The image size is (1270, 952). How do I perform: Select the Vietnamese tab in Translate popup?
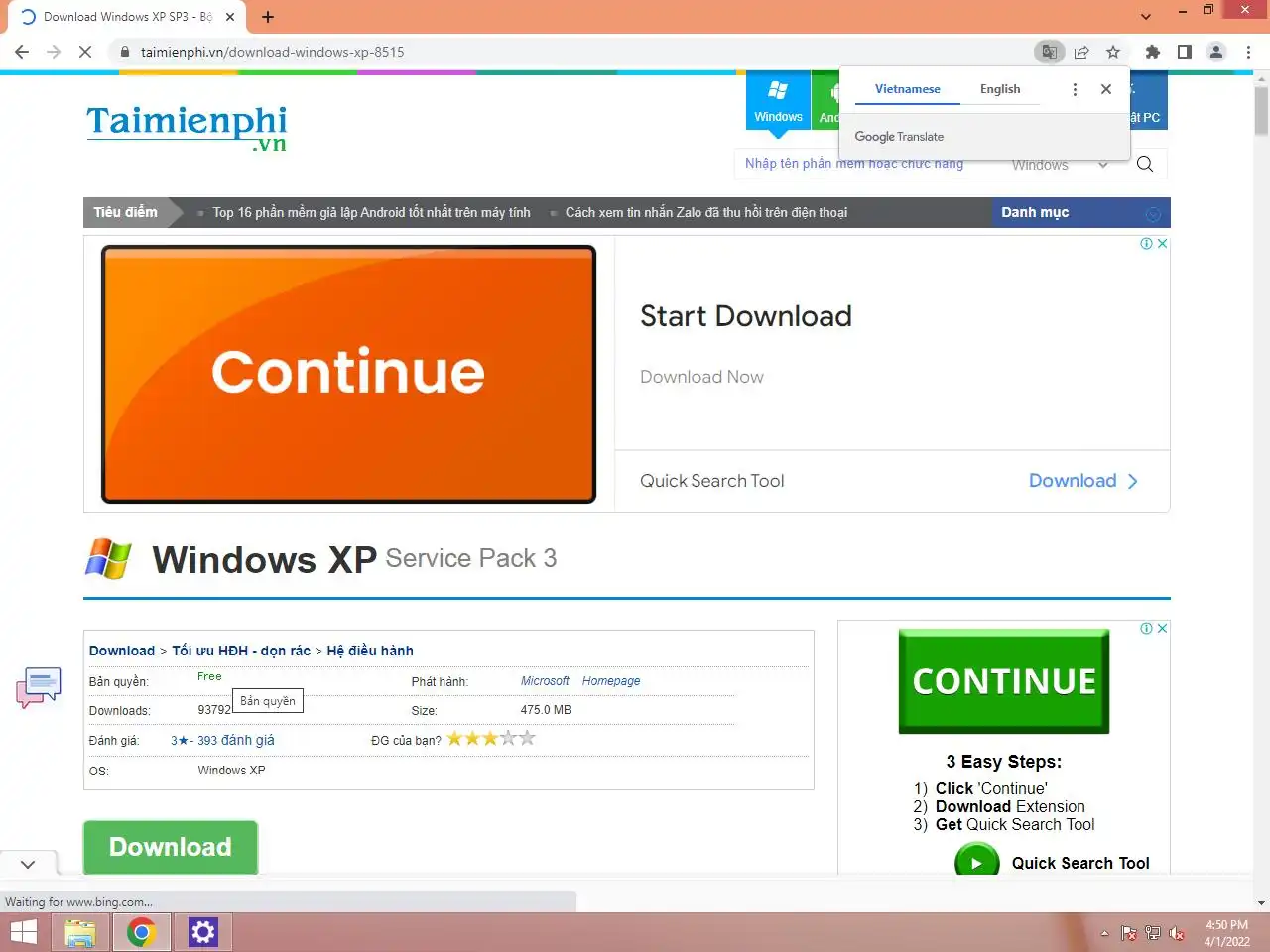coord(908,89)
